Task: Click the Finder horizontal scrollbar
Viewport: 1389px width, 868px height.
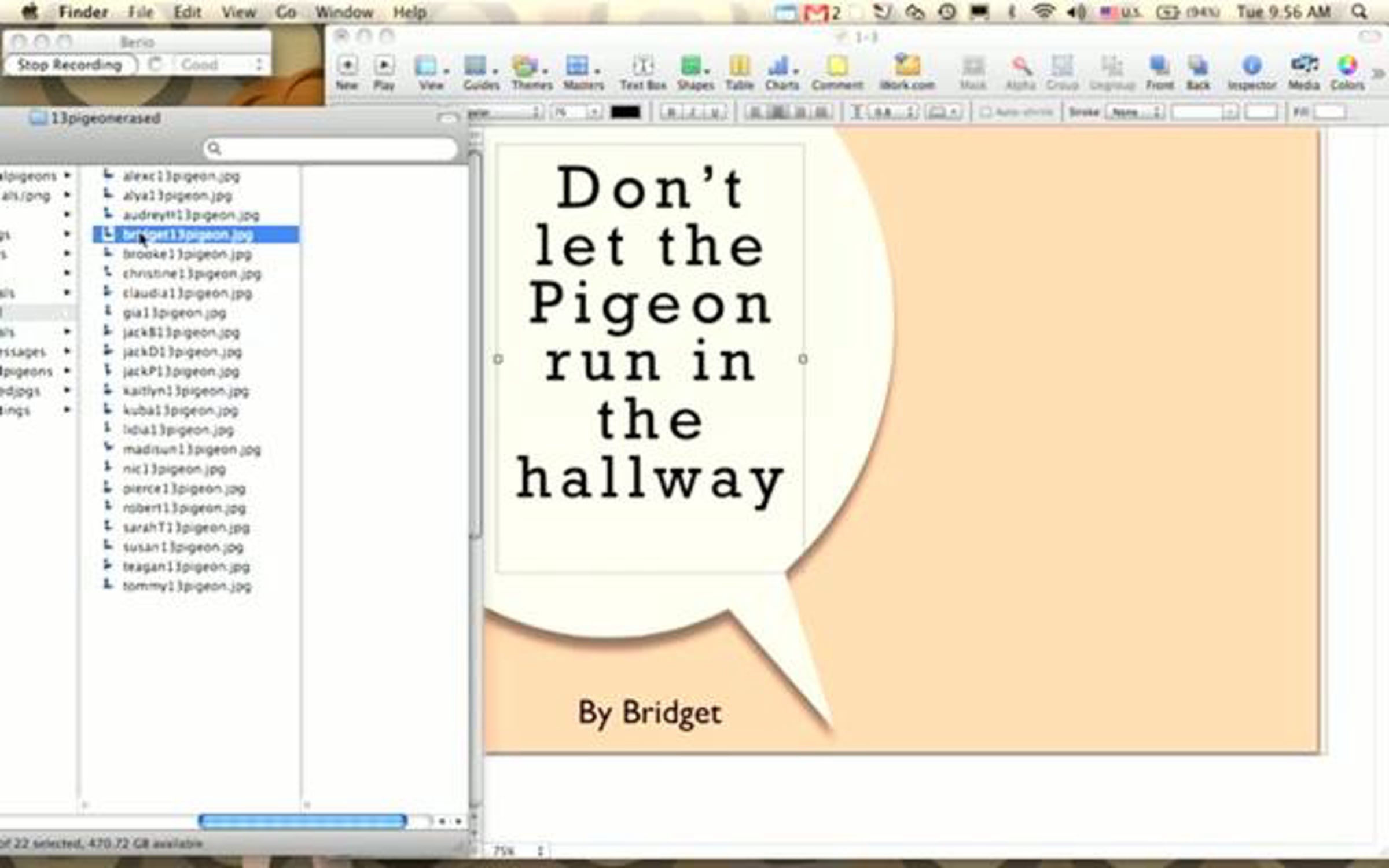Action: [302, 821]
